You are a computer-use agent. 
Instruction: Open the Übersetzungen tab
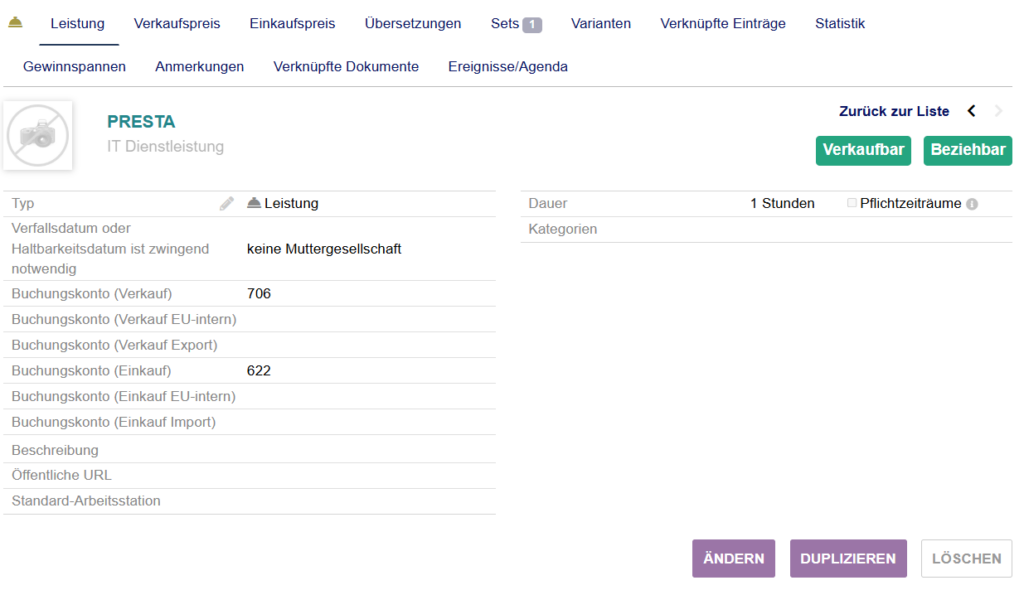(413, 23)
